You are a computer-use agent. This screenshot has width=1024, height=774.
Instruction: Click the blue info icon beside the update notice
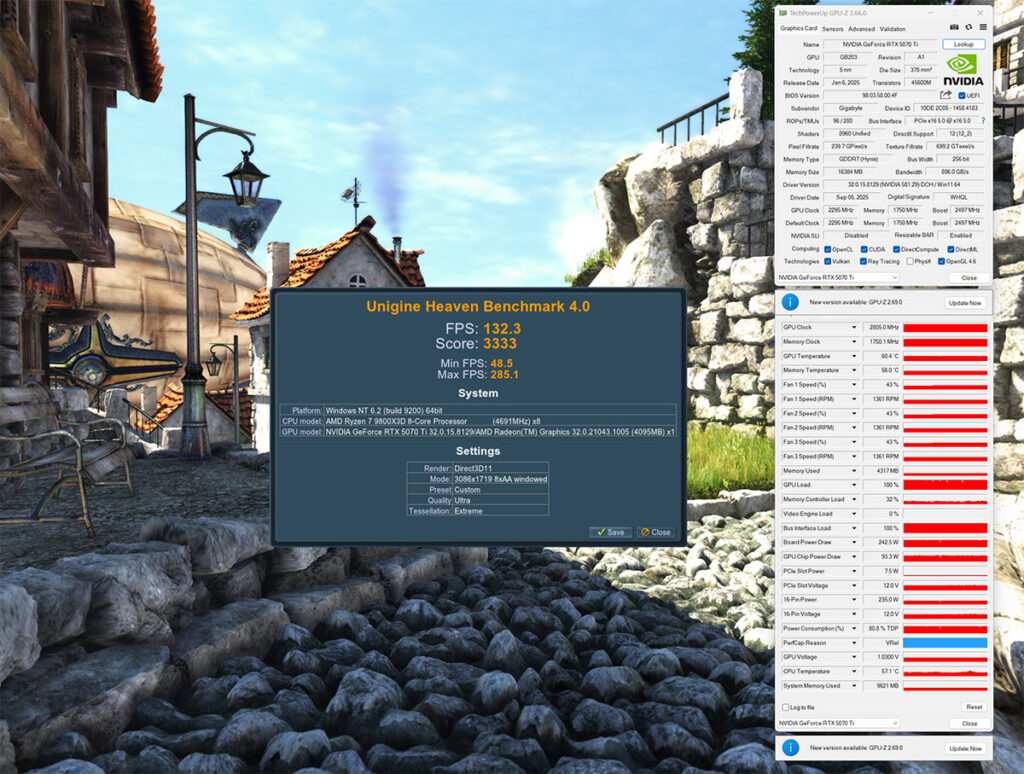click(789, 302)
